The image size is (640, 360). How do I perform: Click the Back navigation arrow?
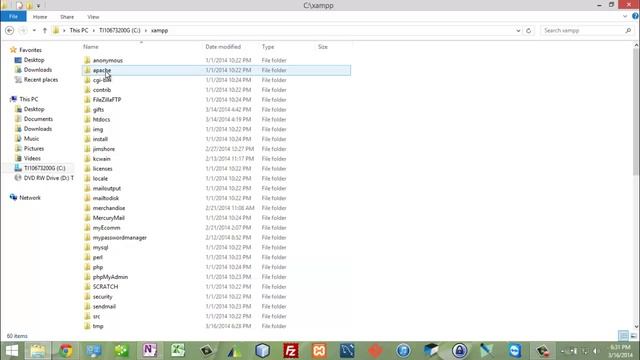(10, 31)
